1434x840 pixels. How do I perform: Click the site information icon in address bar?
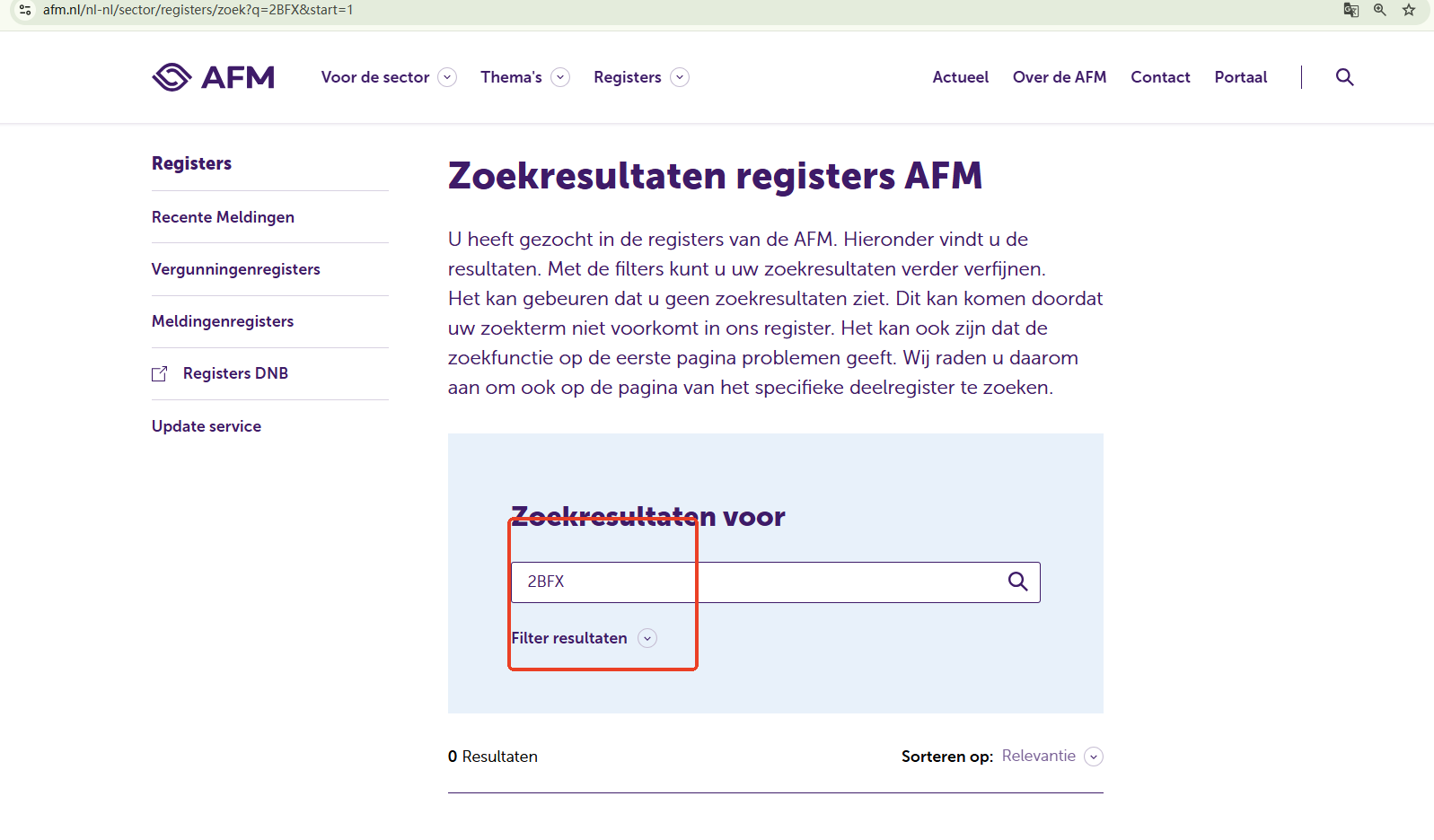tap(25, 10)
